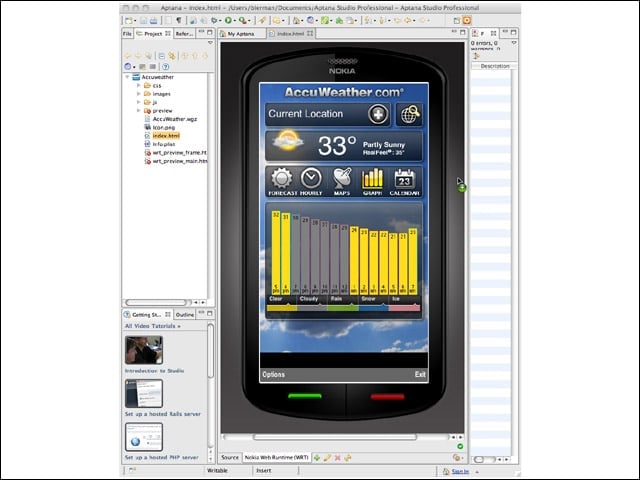Click the New file toolbar icon

click(x=129, y=20)
